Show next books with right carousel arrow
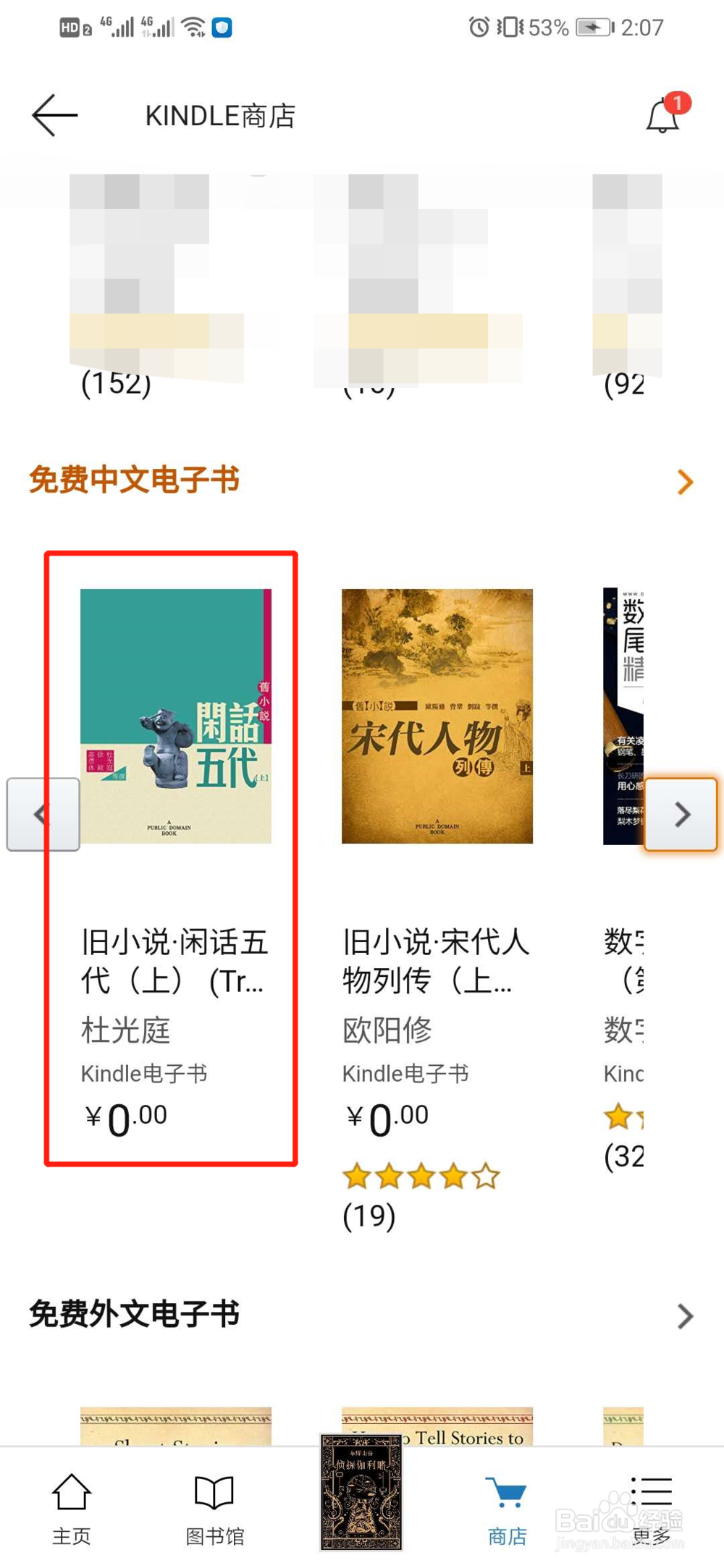Viewport: 724px width, 1568px height. click(x=681, y=814)
